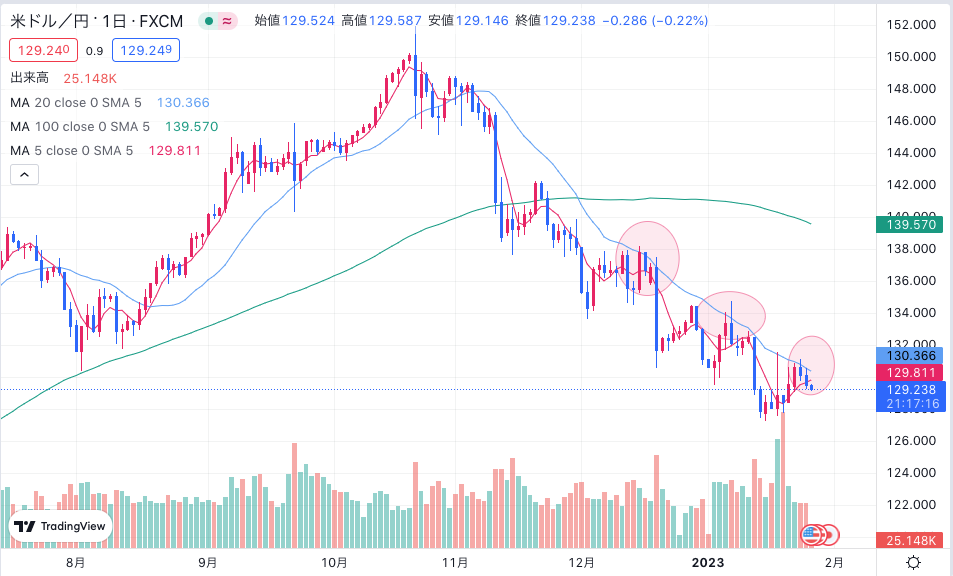Select the MA 100 close SMA indicator
The width and height of the screenshot is (953, 576).
pyautogui.click(x=80, y=126)
